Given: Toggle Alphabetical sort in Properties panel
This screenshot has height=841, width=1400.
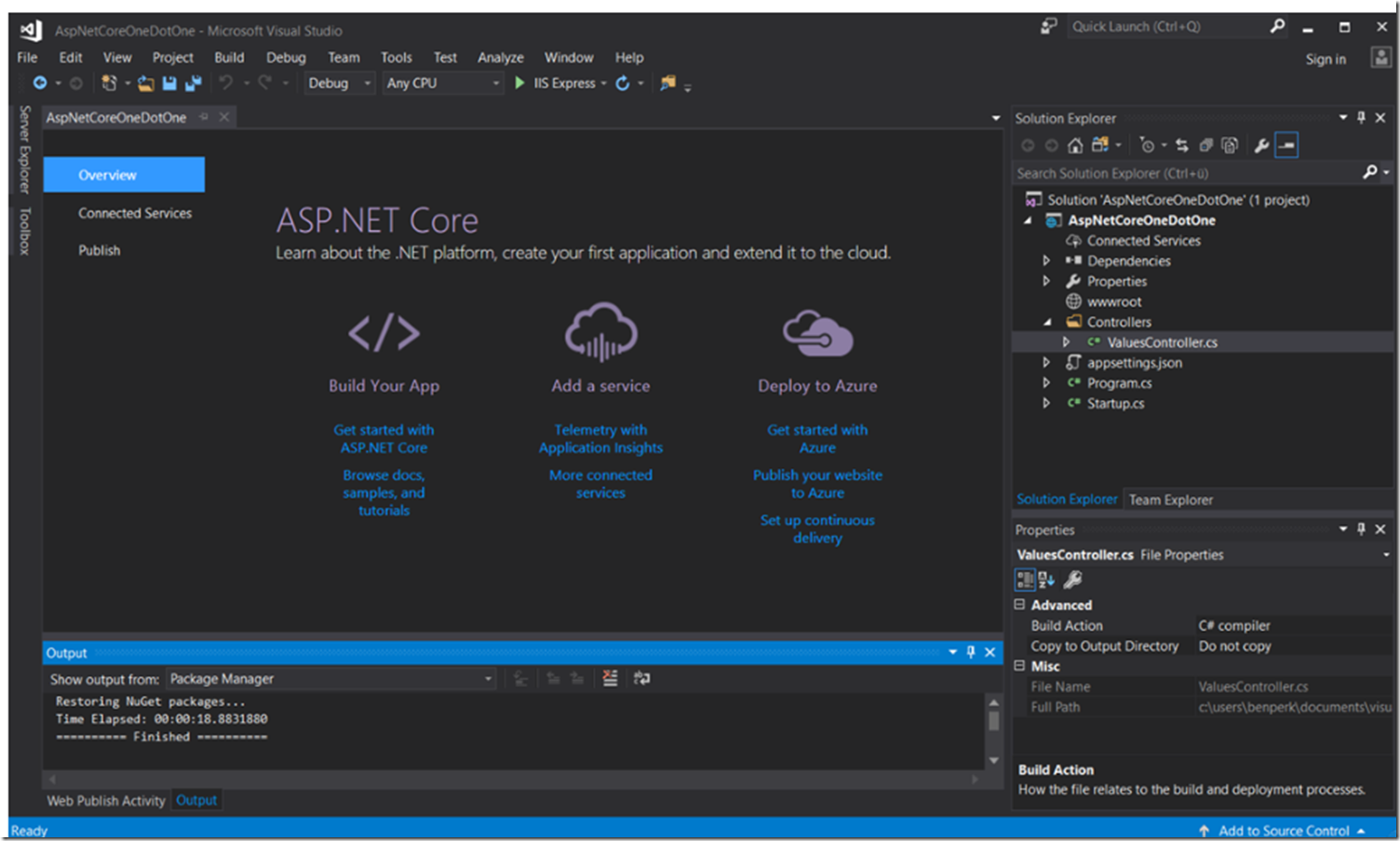Looking at the screenshot, I should point(1046,580).
